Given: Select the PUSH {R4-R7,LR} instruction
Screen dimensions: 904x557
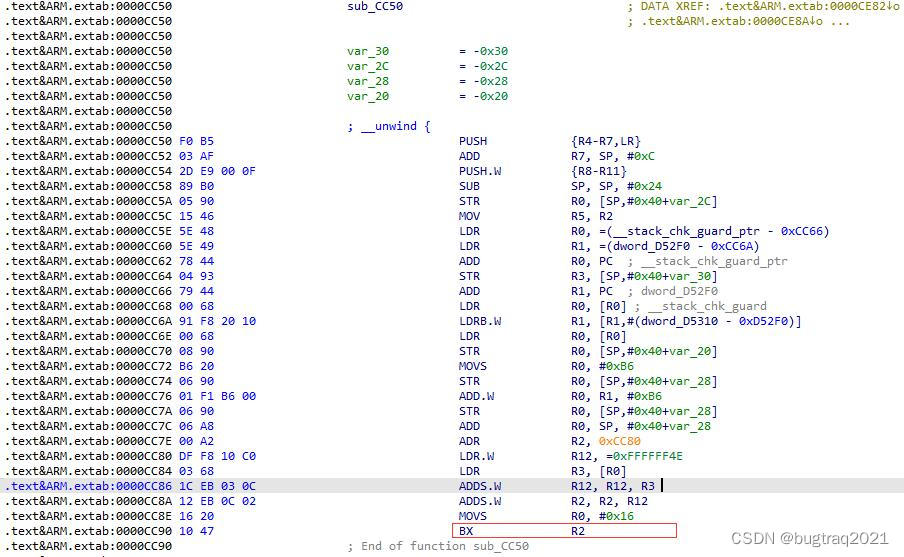Looking at the screenshot, I should (x=549, y=141).
